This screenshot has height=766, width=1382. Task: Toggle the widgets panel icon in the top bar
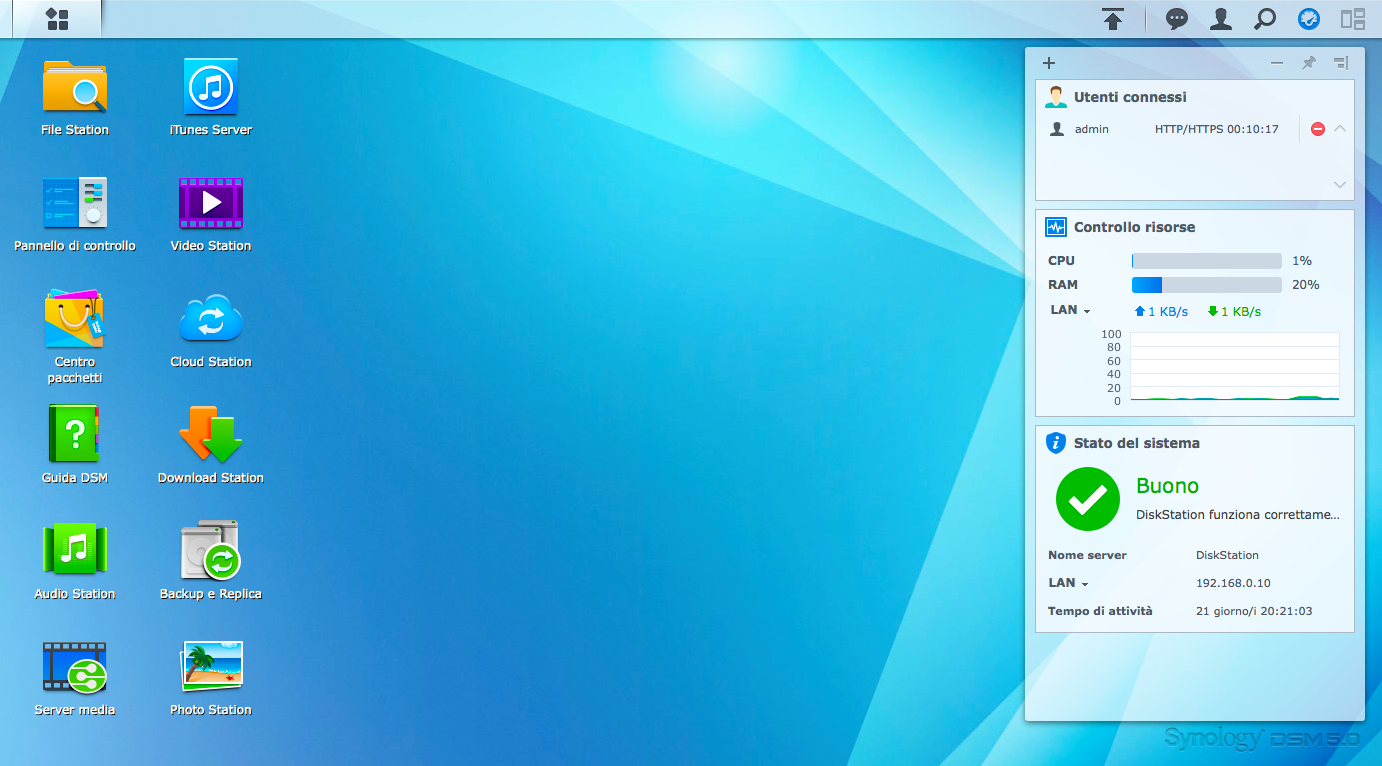click(1353, 19)
